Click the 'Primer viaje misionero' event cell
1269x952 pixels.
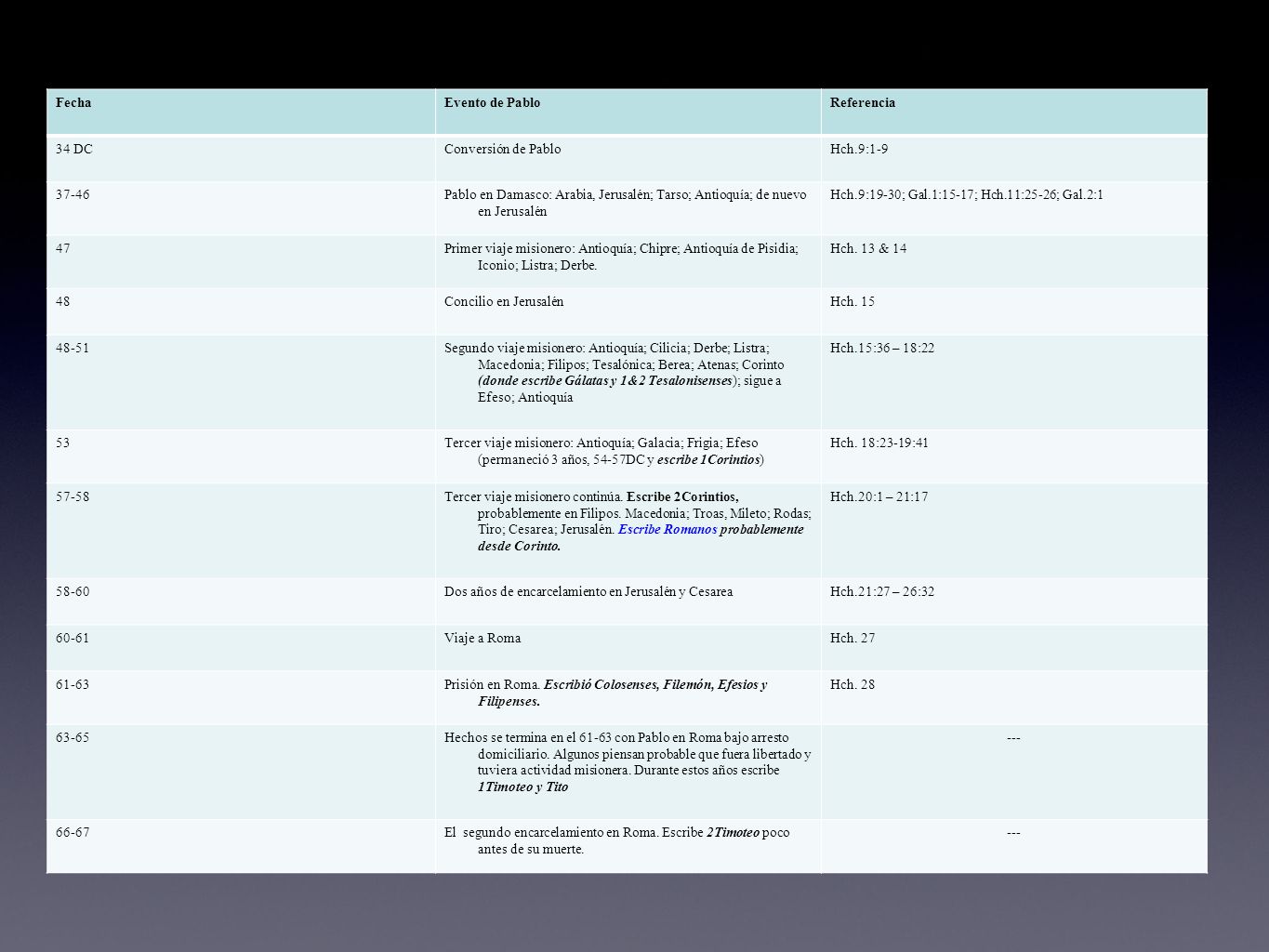coord(628,261)
